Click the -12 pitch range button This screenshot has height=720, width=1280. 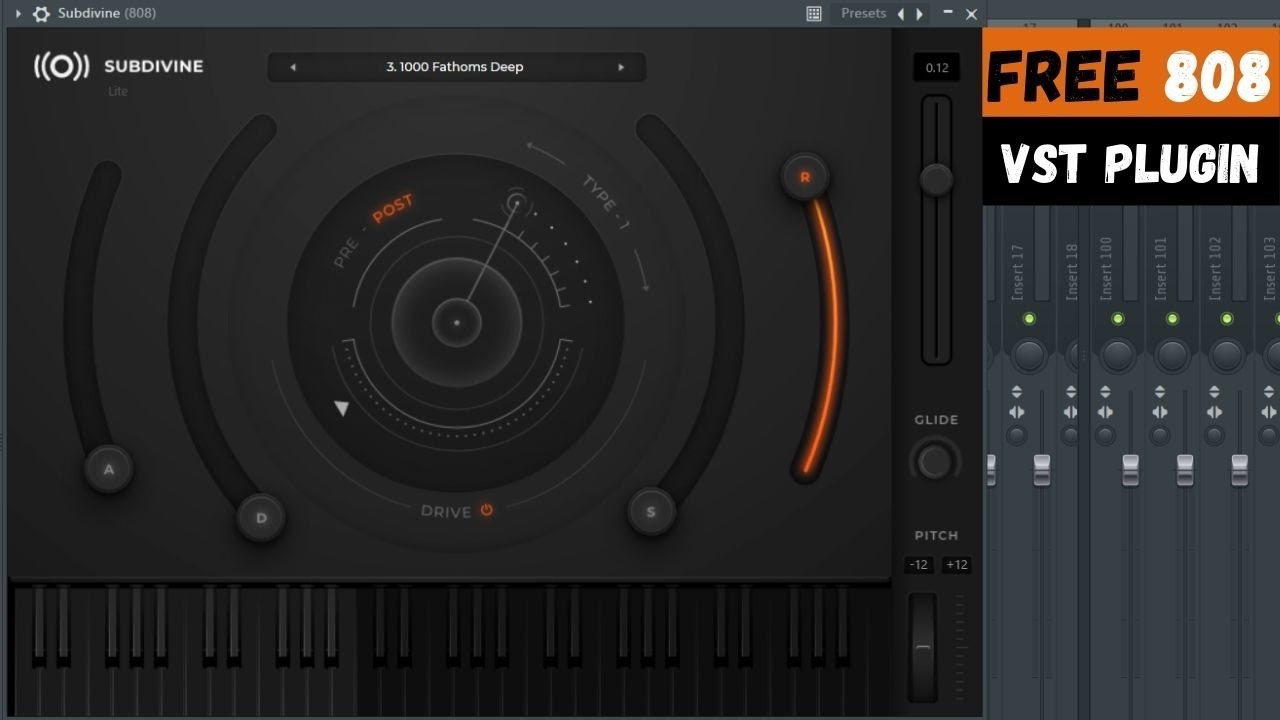919,565
